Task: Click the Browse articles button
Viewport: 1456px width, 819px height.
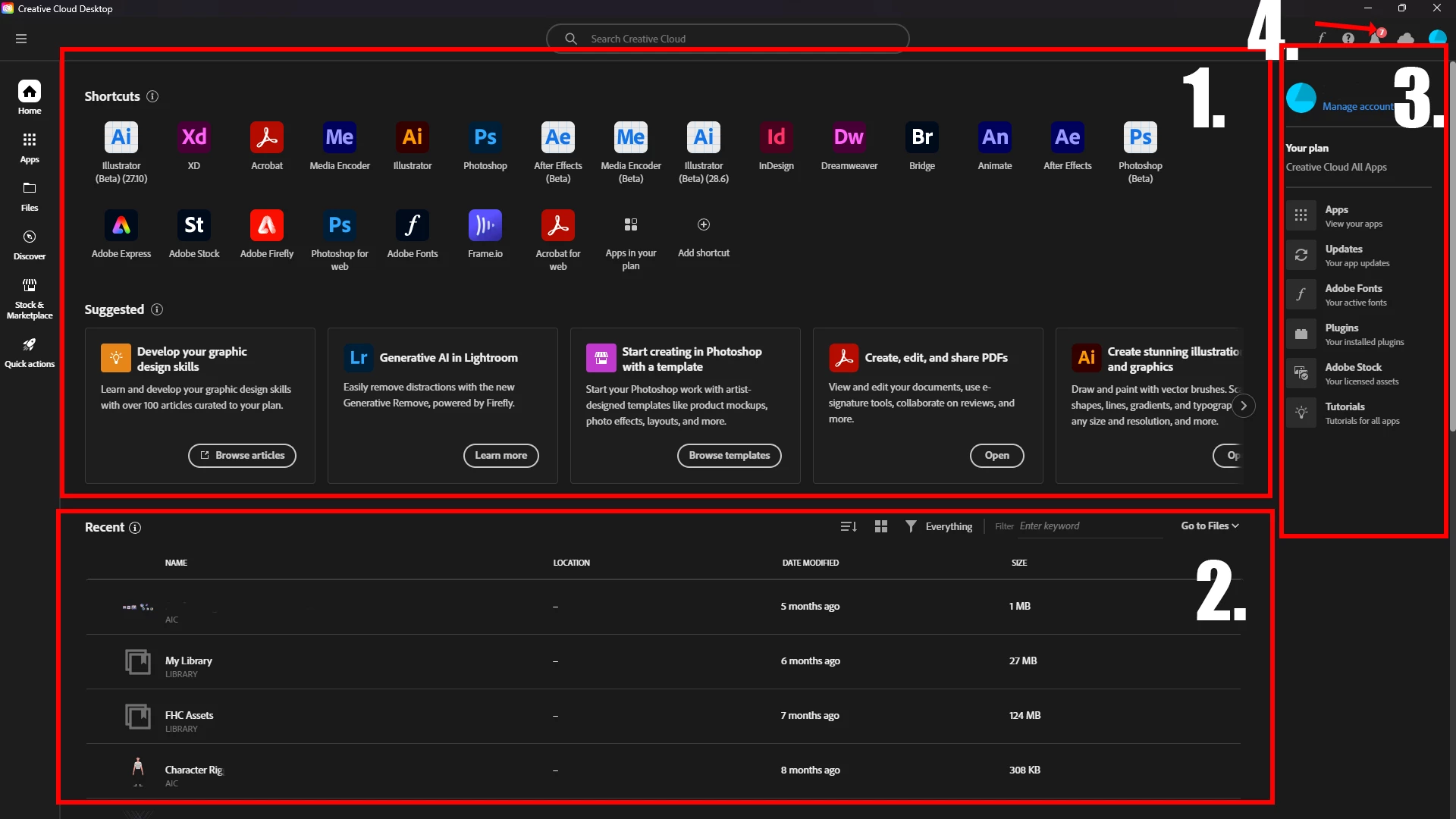Action: coord(242,456)
